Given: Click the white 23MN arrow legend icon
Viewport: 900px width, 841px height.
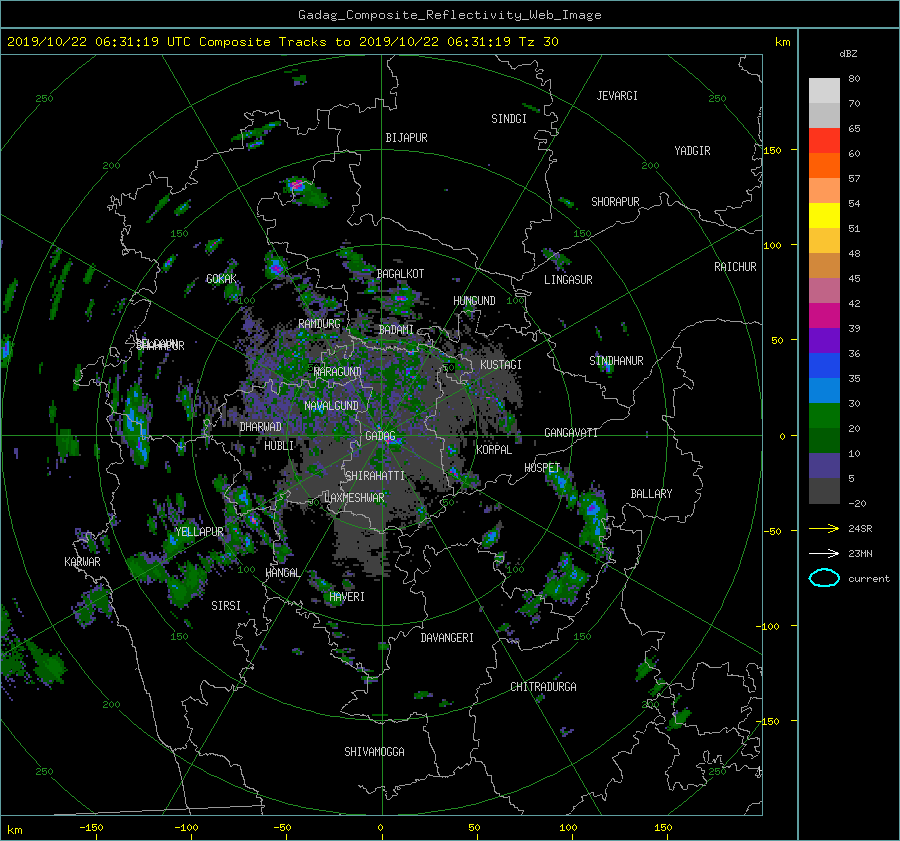Looking at the screenshot, I should pyautogui.click(x=824, y=553).
